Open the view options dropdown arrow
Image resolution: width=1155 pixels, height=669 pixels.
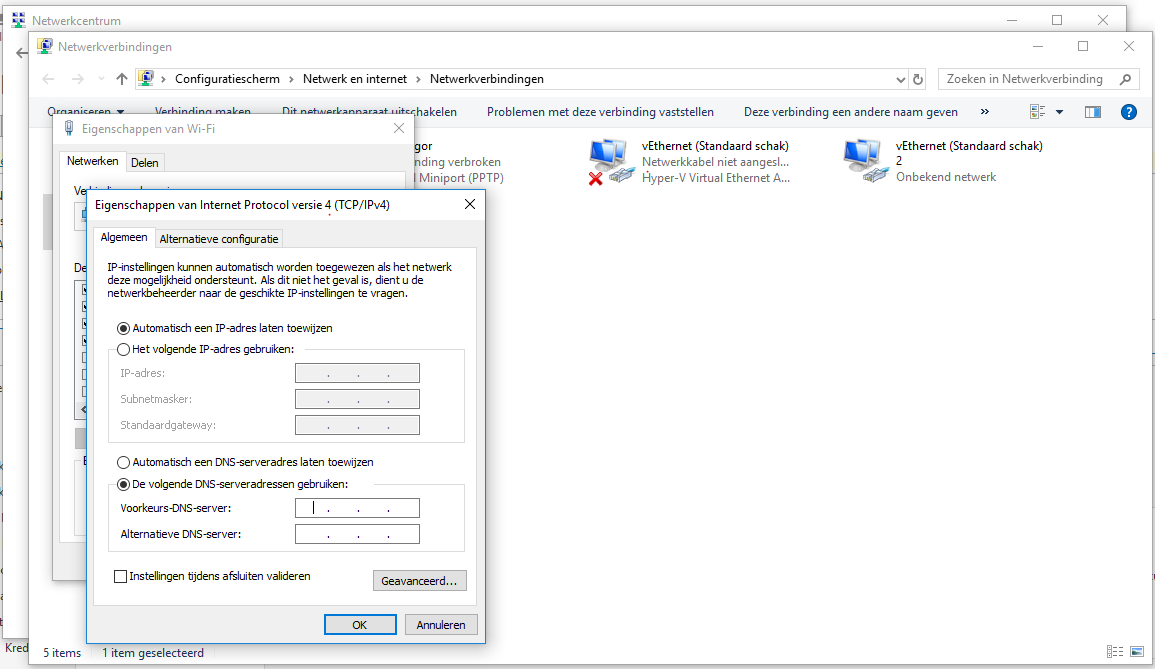pos(1059,112)
